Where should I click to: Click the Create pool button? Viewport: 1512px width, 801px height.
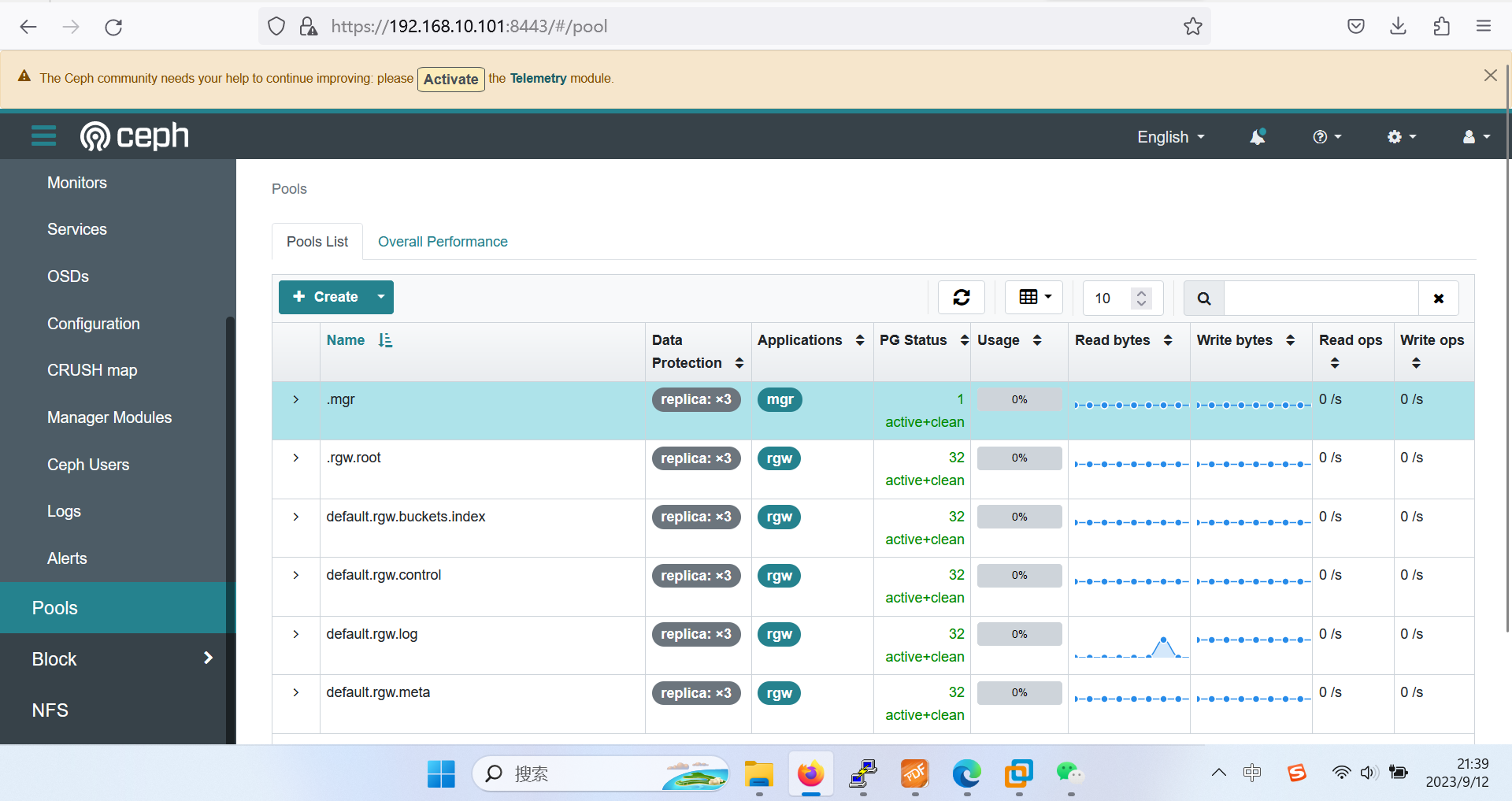(324, 297)
